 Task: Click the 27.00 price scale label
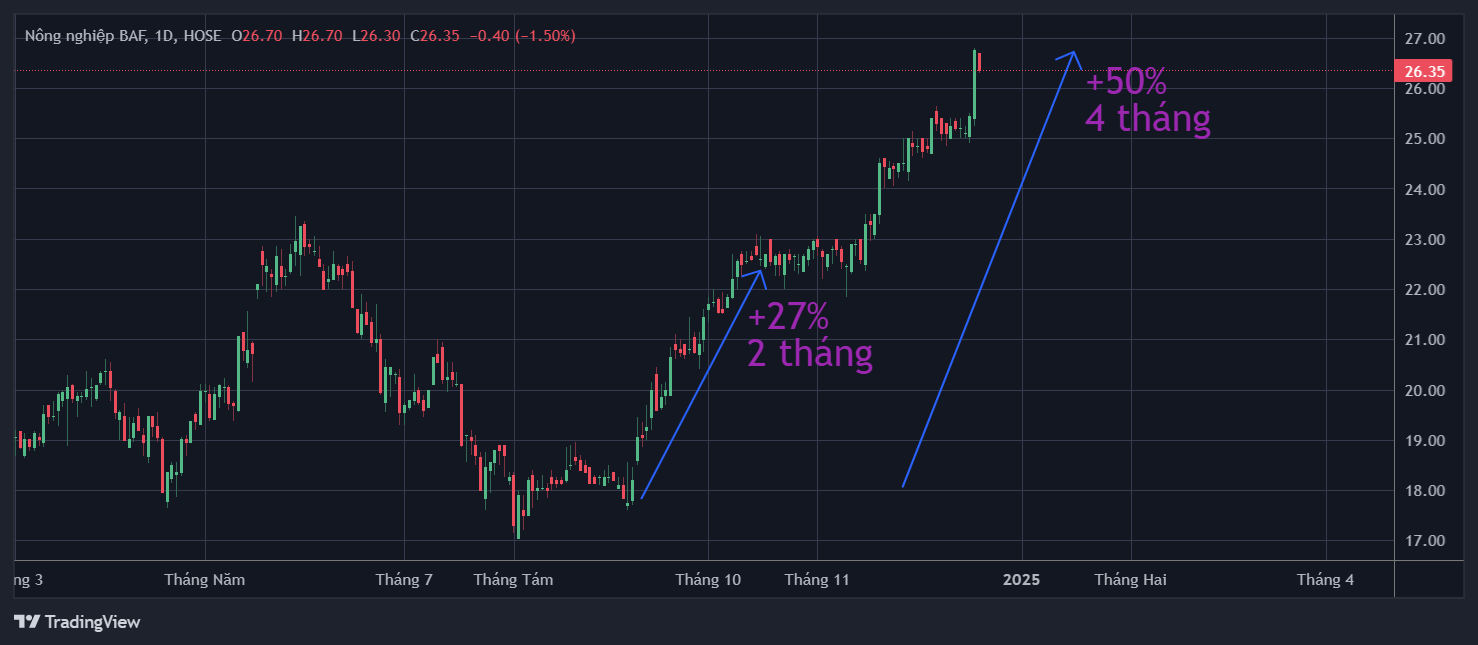pos(1424,39)
